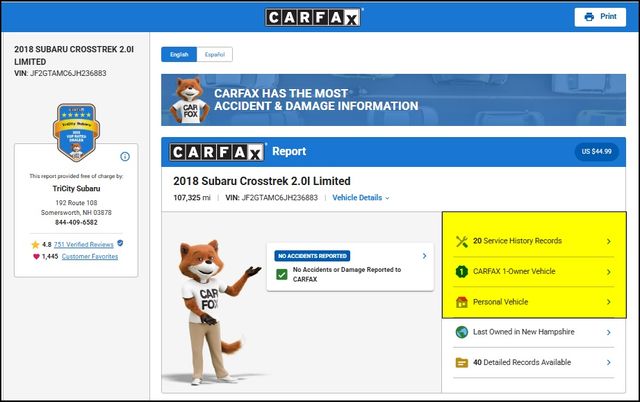Screen dimensions: 640x402
Task: Click the accident and damage information banner
Action: tap(393, 100)
